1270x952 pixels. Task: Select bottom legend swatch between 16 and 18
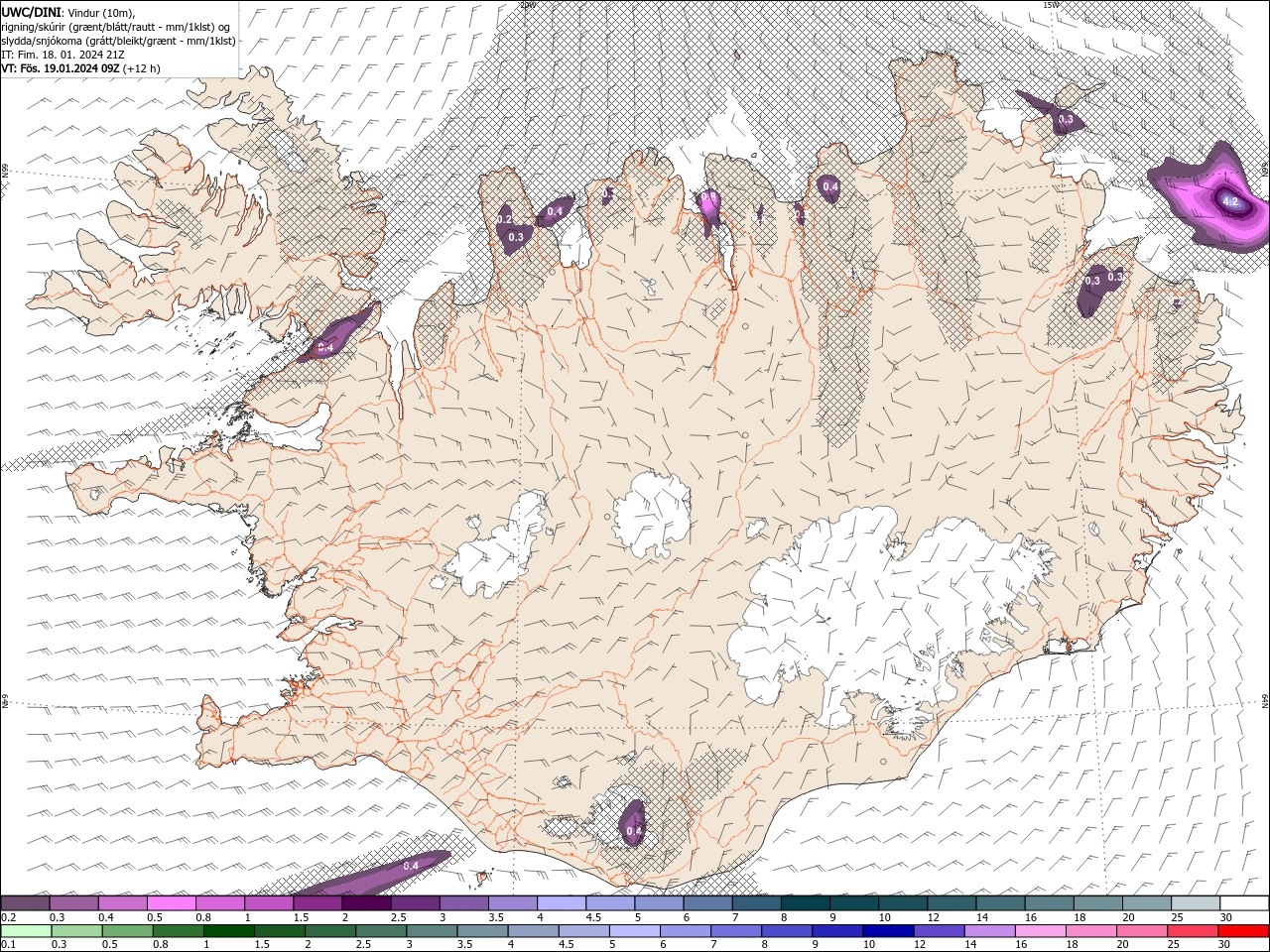click(x=1039, y=931)
